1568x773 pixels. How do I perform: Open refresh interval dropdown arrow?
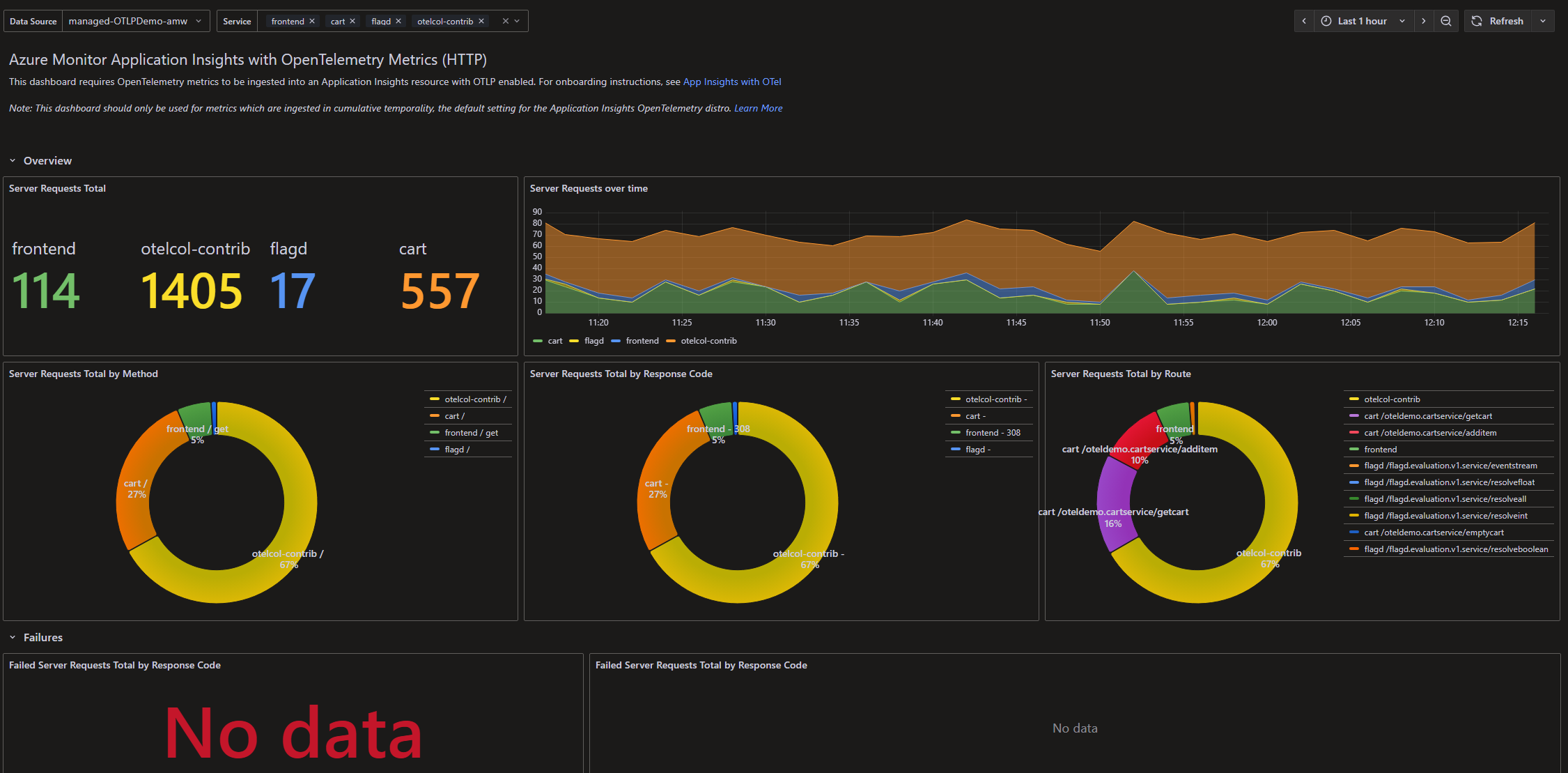click(x=1543, y=21)
